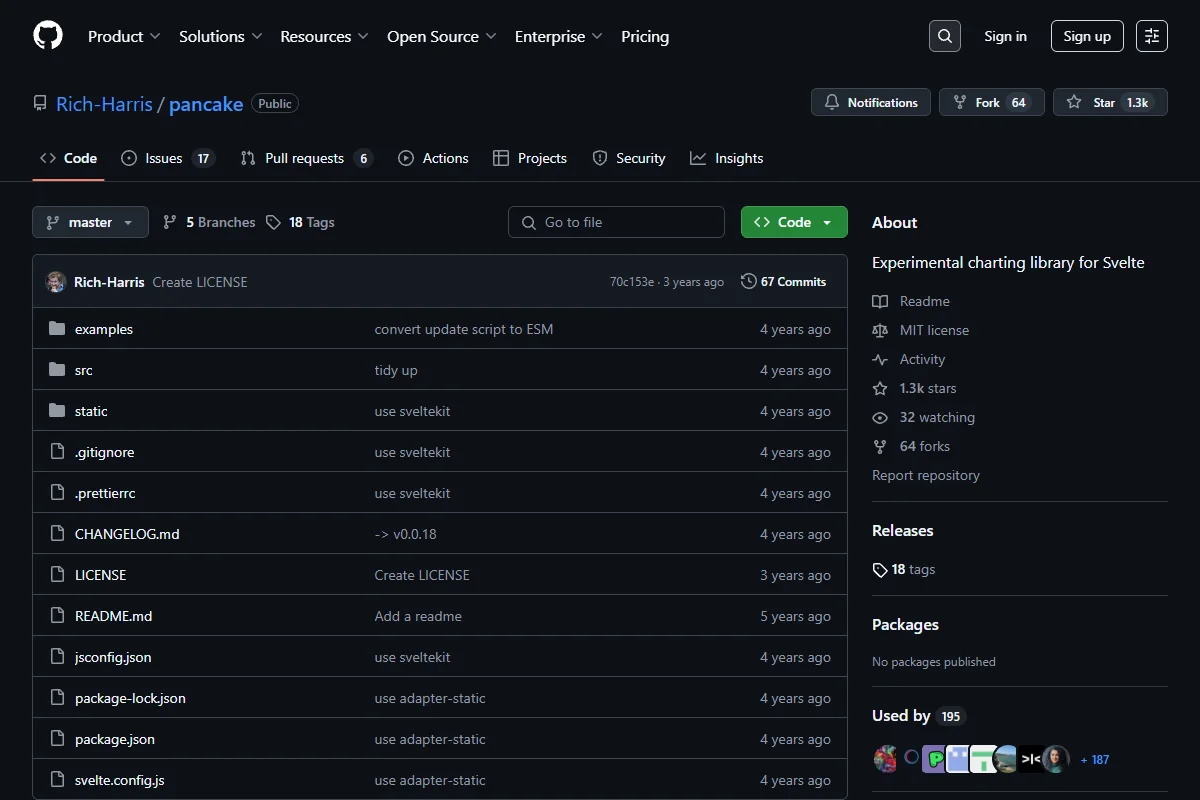Expand the master branch dropdown
1200x800 pixels.
(90, 222)
